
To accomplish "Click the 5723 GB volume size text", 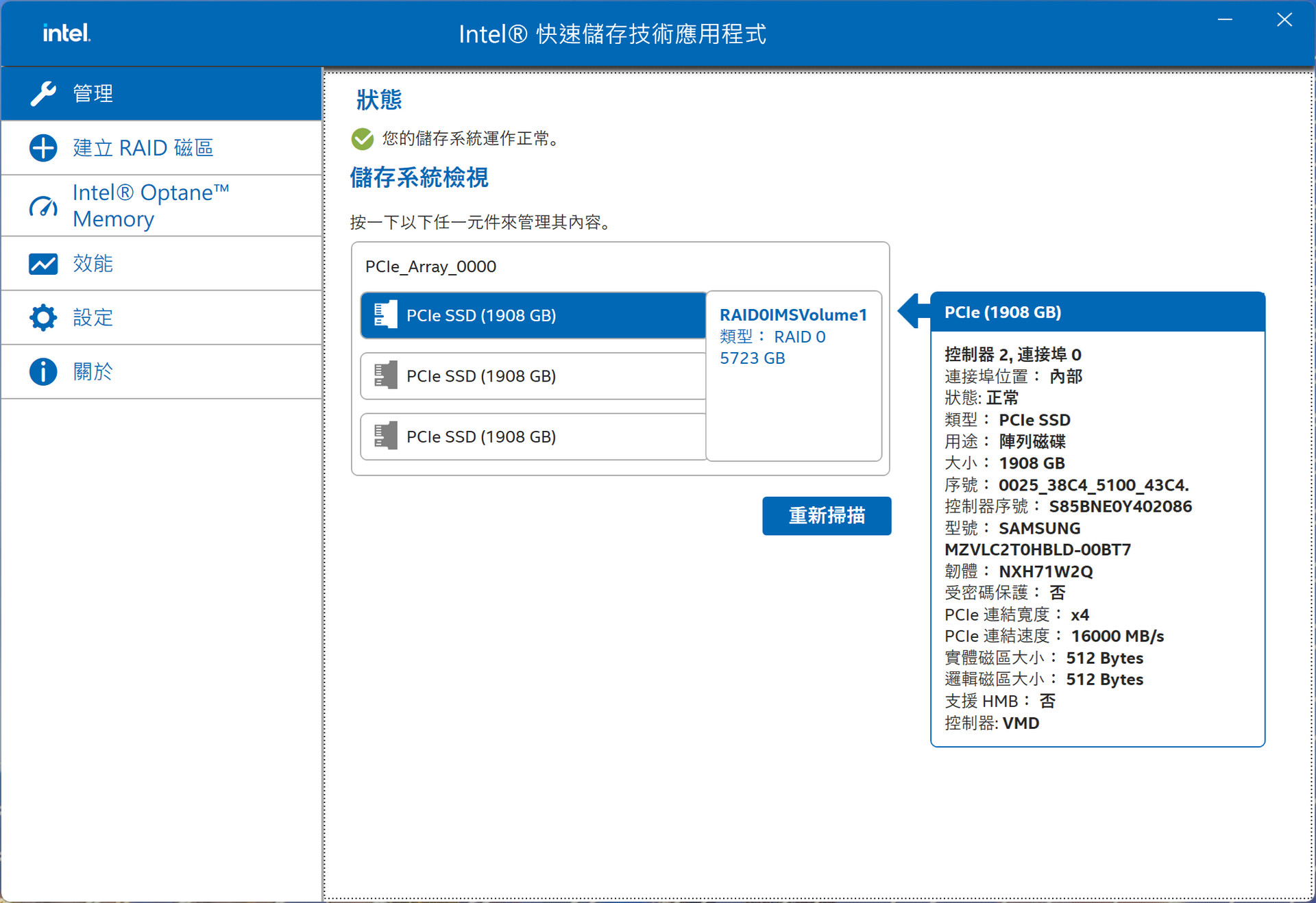I will [752, 358].
